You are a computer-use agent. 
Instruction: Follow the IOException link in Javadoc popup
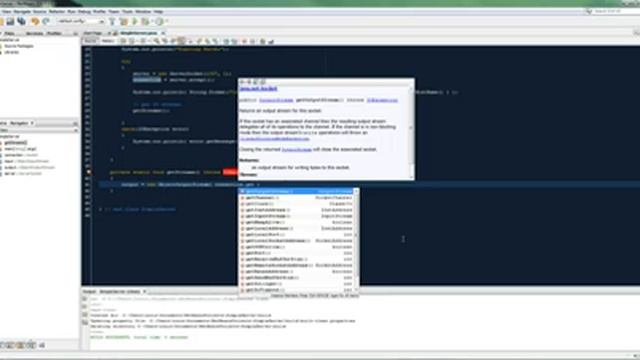(382, 100)
